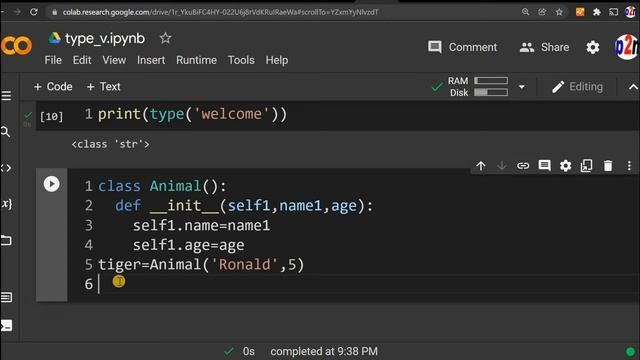Open more cell actions menu

629,166
